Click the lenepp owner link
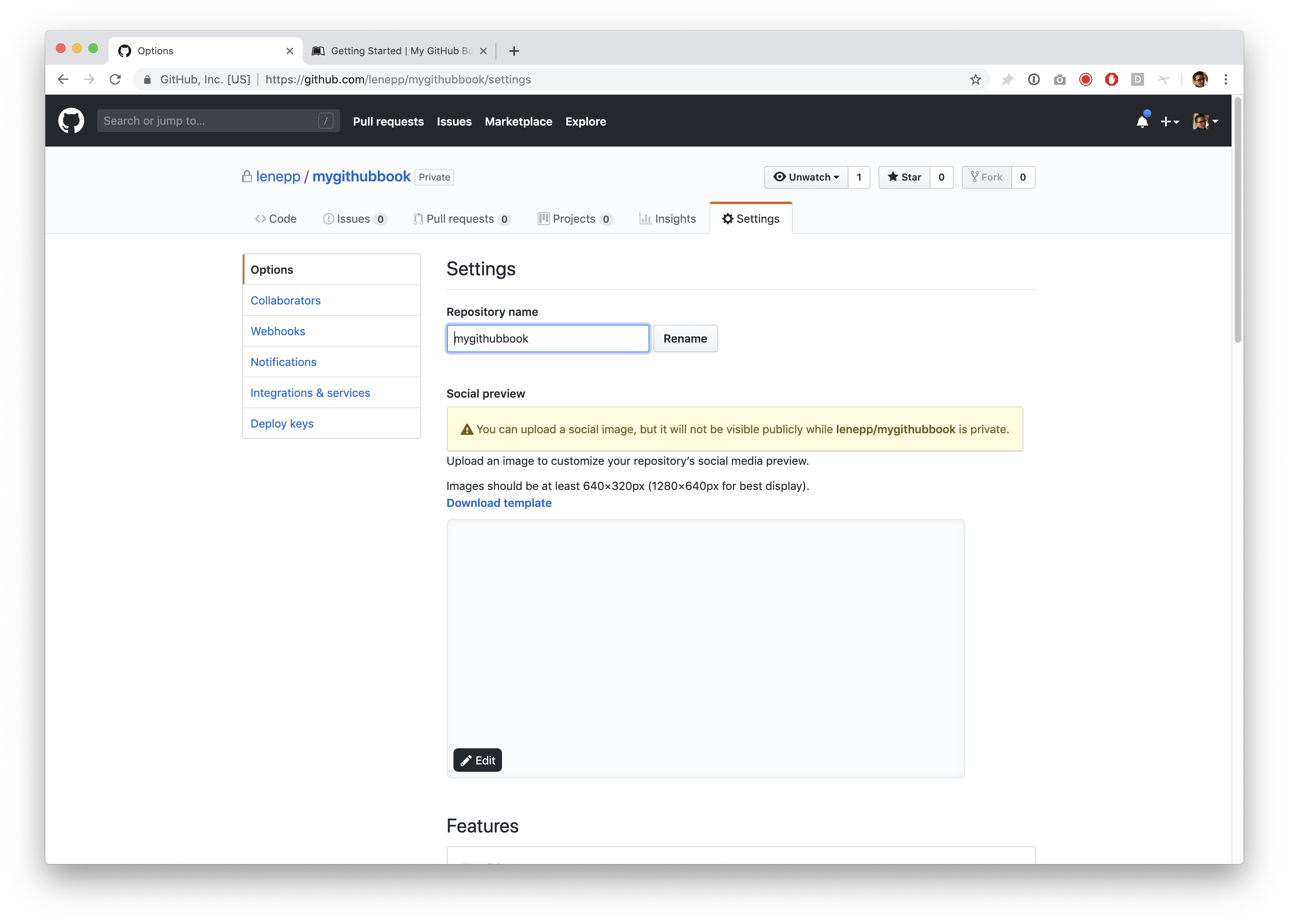 pyautogui.click(x=278, y=176)
